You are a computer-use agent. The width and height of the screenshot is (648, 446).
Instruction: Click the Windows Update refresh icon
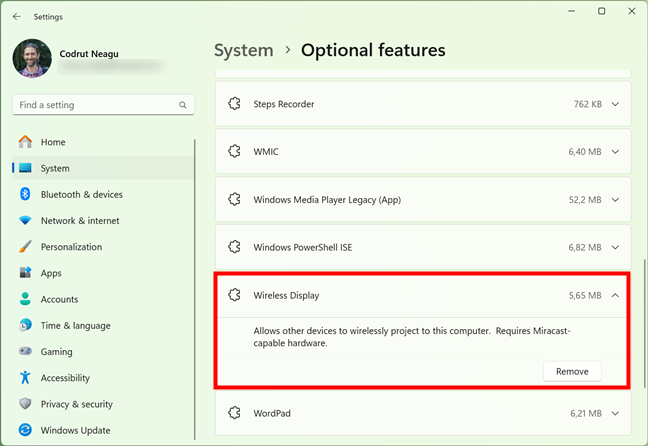click(x=25, y=430)
